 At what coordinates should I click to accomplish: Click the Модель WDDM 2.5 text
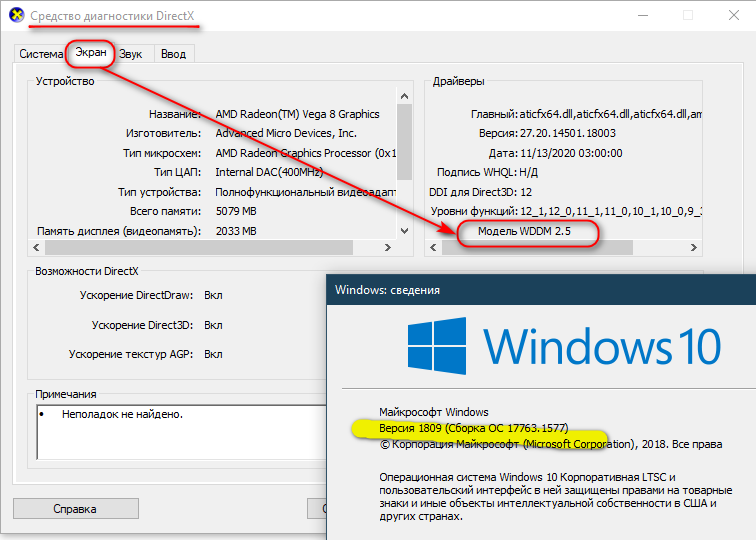(x=524, y=231)
